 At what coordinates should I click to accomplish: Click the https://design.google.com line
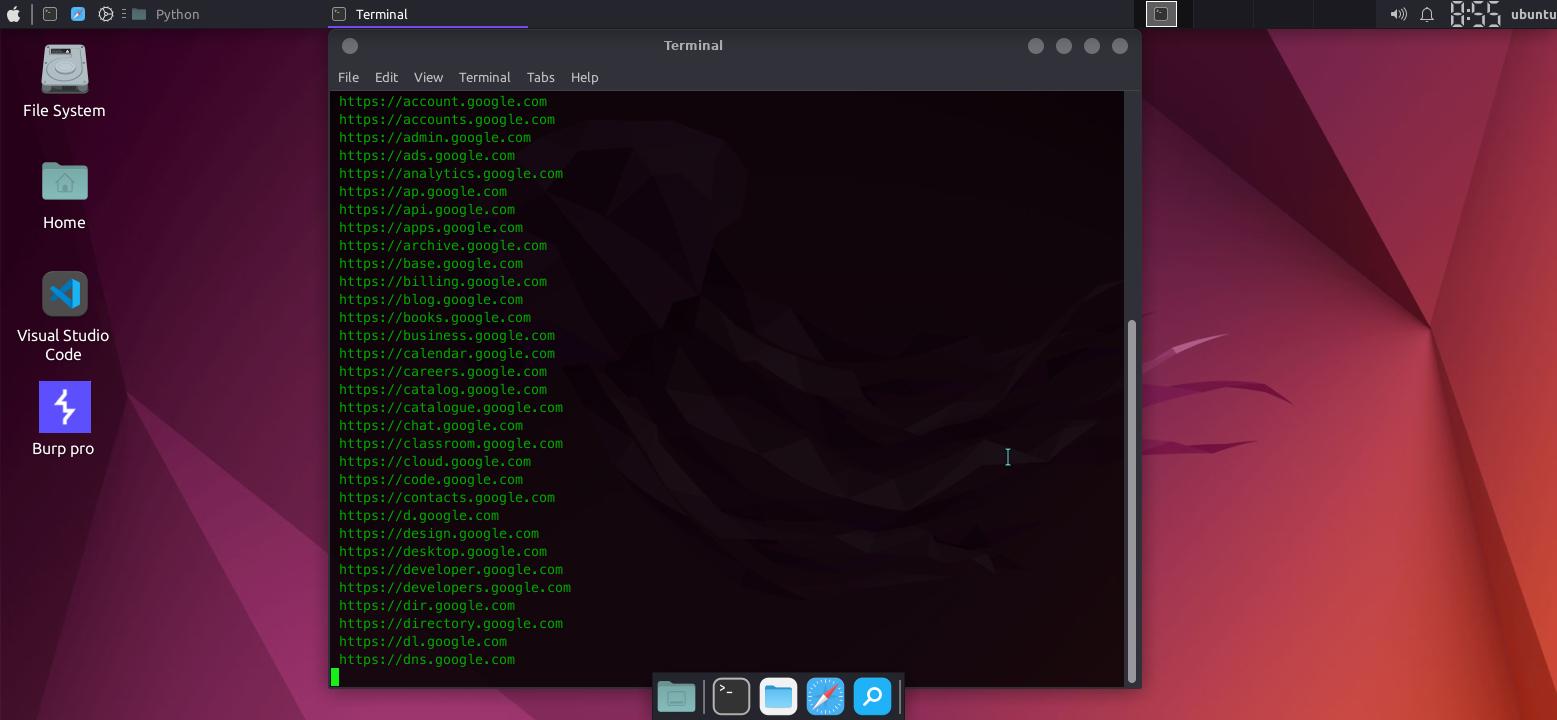coord(439,533)
